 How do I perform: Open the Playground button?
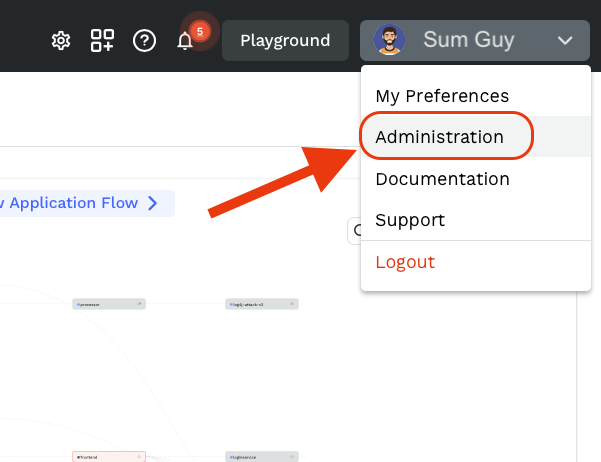pos(285,41)
